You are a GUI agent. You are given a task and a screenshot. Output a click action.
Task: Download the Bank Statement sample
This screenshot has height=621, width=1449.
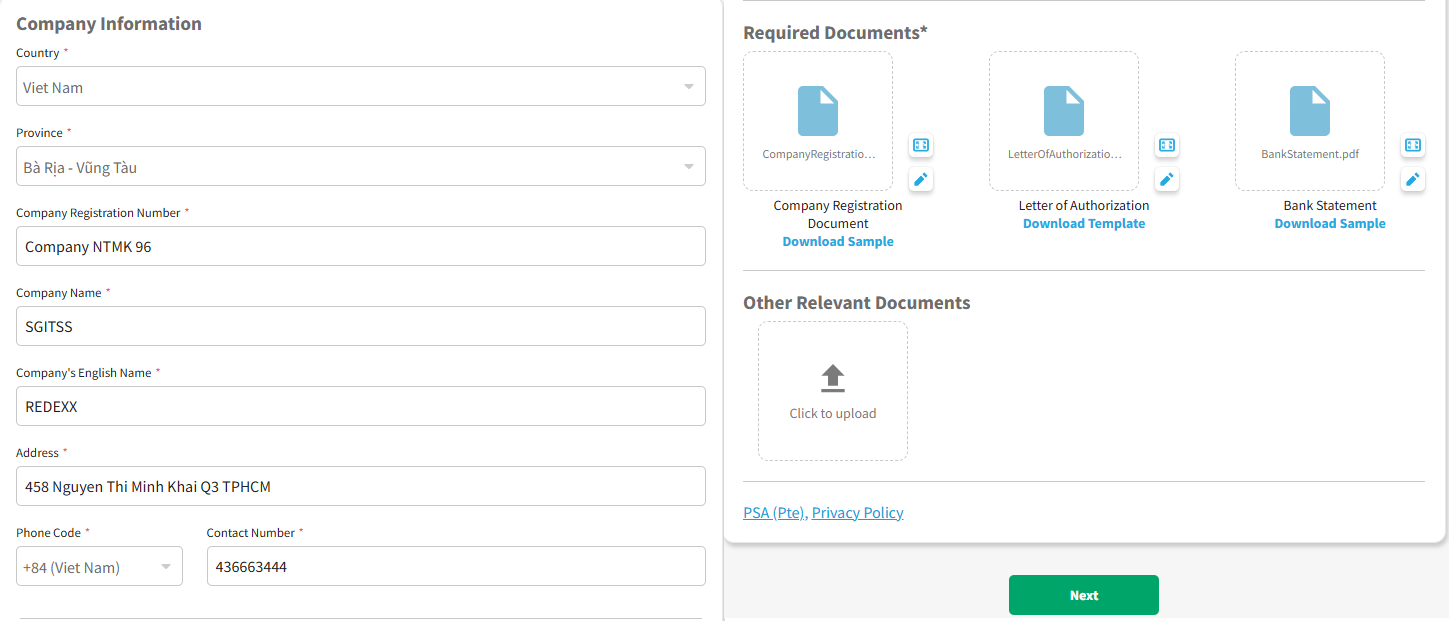[1329, 224]
